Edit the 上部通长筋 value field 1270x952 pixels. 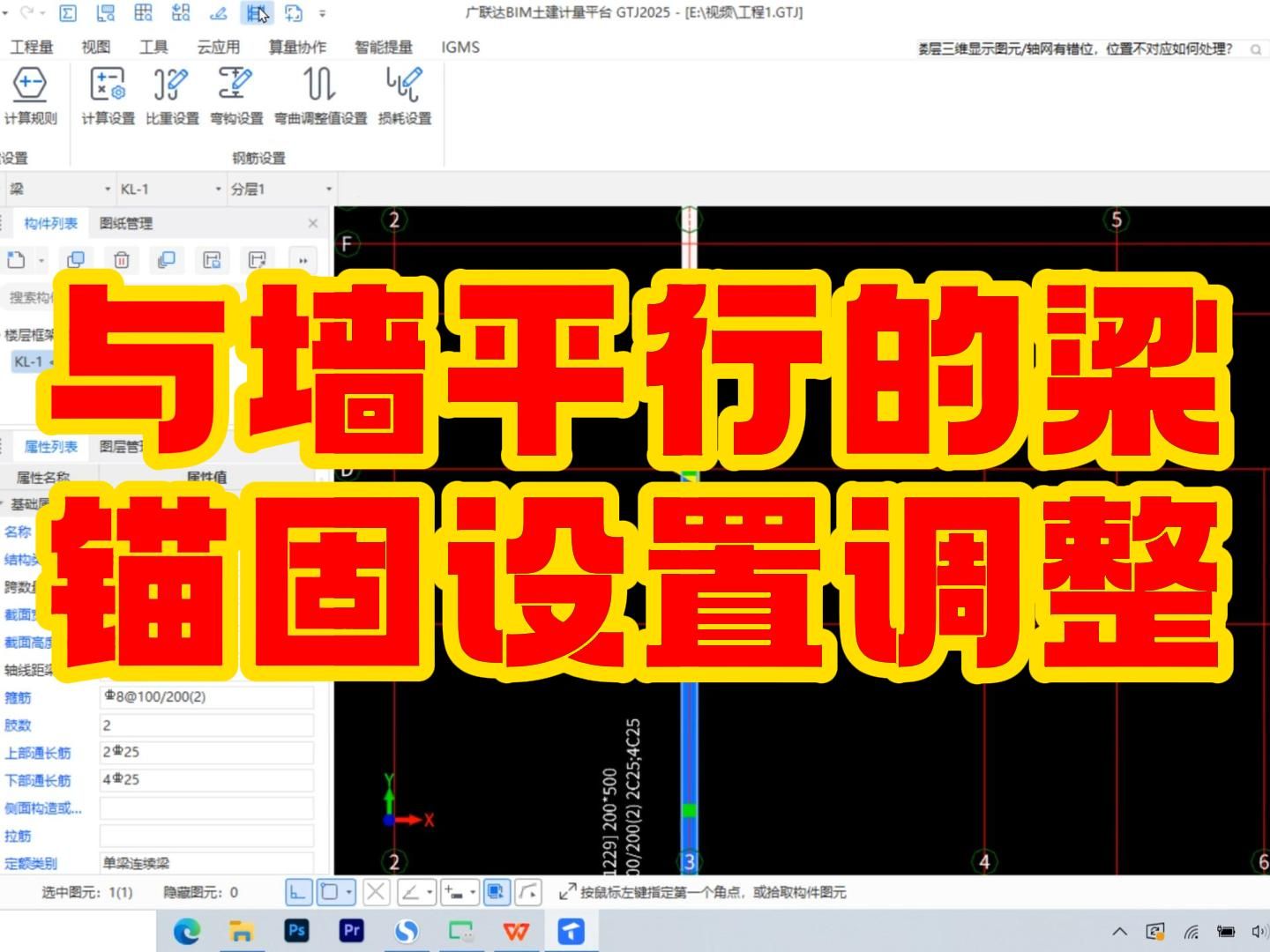point(205,752)
